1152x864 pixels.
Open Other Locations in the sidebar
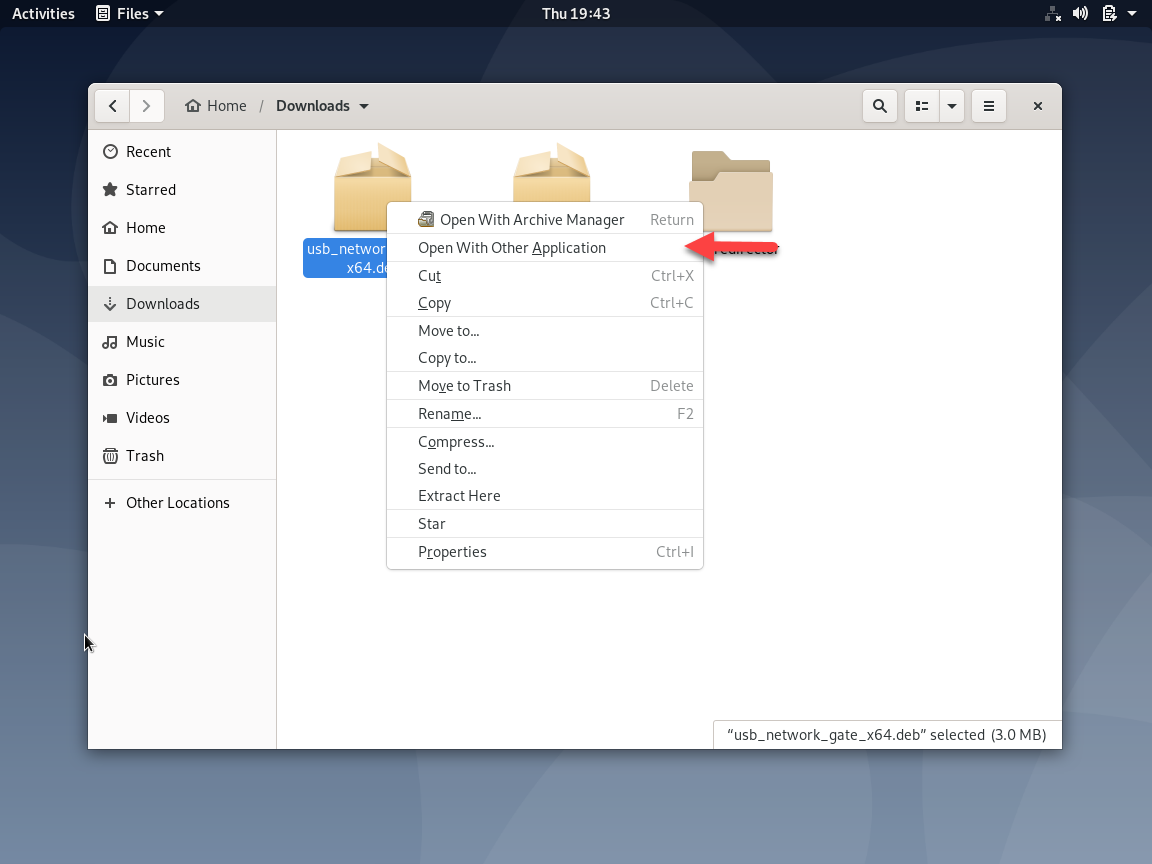[x=177, y=503]
